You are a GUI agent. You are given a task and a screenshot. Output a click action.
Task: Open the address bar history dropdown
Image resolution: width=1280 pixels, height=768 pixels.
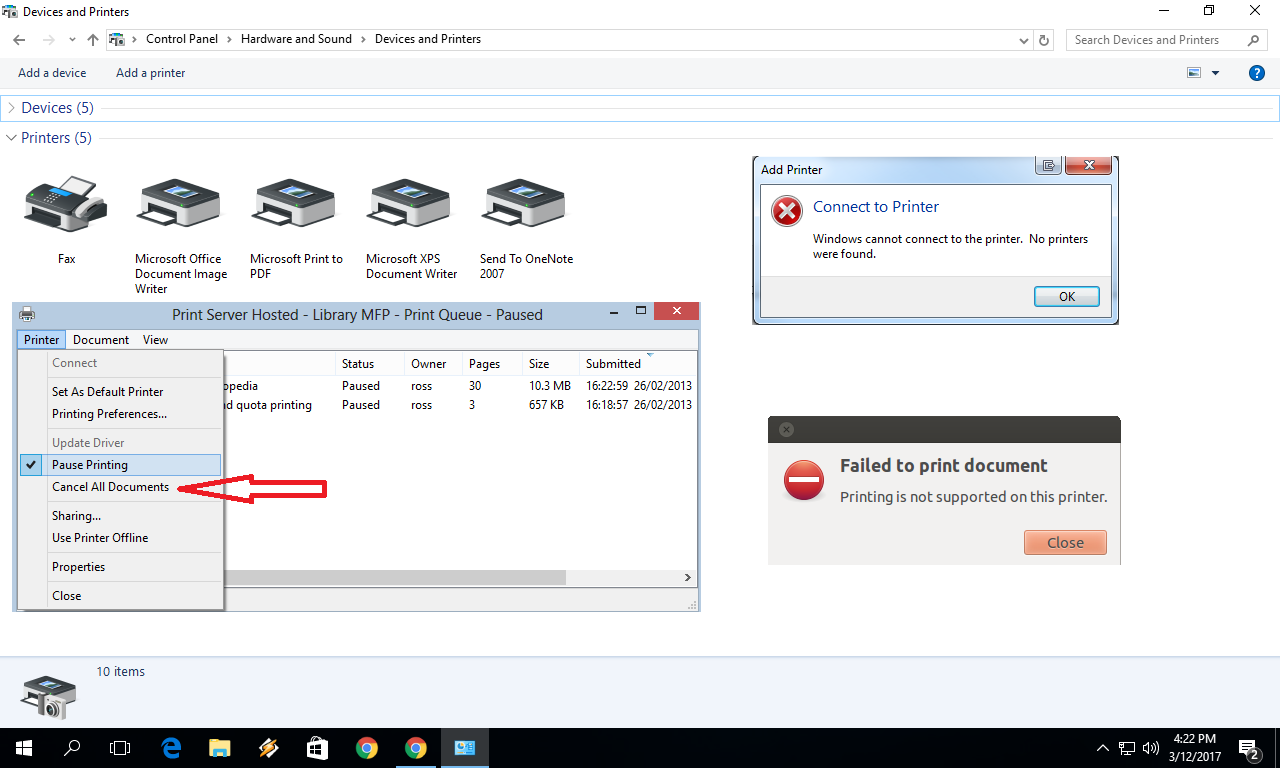(x=1024, y=40)
